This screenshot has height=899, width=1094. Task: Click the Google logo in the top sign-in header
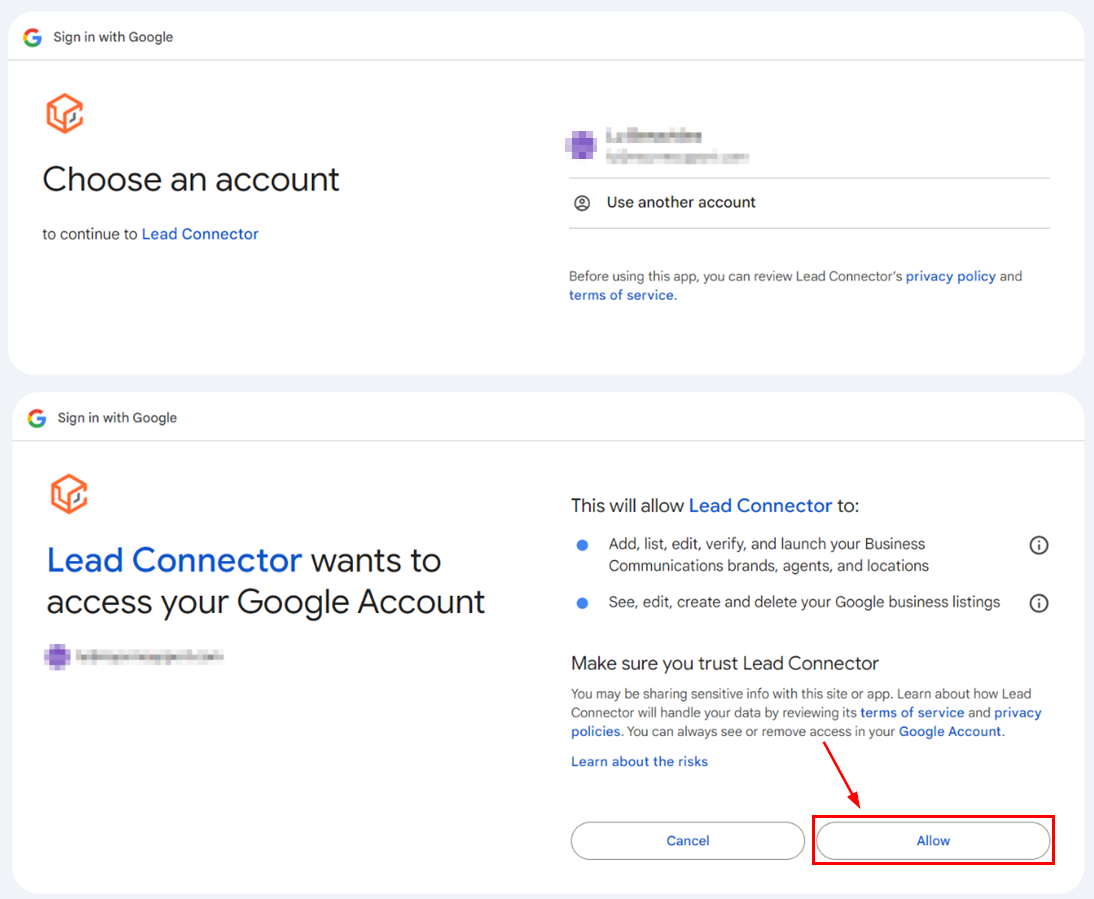[33, 37]
